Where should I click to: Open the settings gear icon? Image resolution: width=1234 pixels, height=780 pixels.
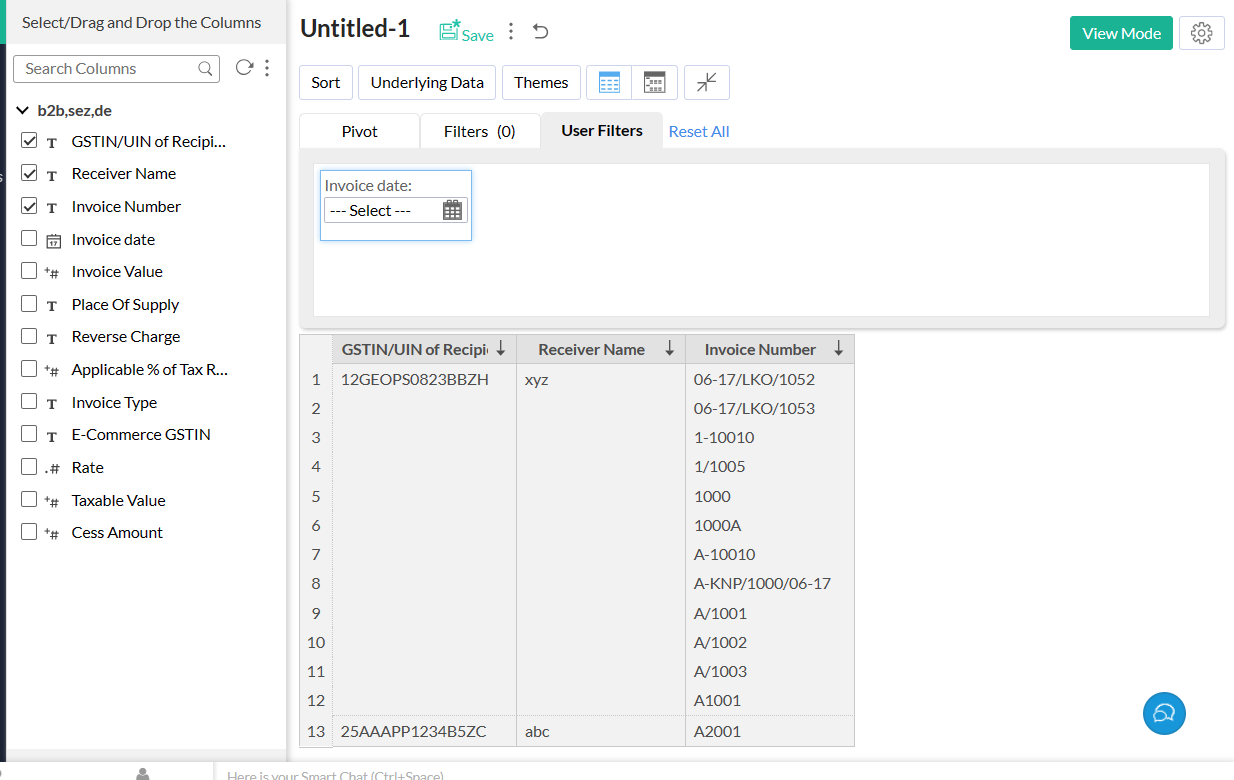pos(1202,33)
